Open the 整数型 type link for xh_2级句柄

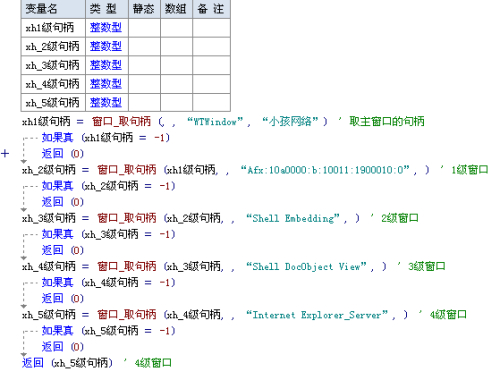coord(106,46)
